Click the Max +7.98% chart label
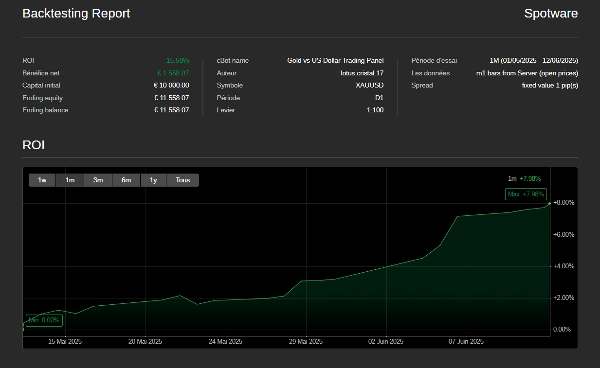Image resolution: width=600 pixels, height=368 pixels. (526, 194)
